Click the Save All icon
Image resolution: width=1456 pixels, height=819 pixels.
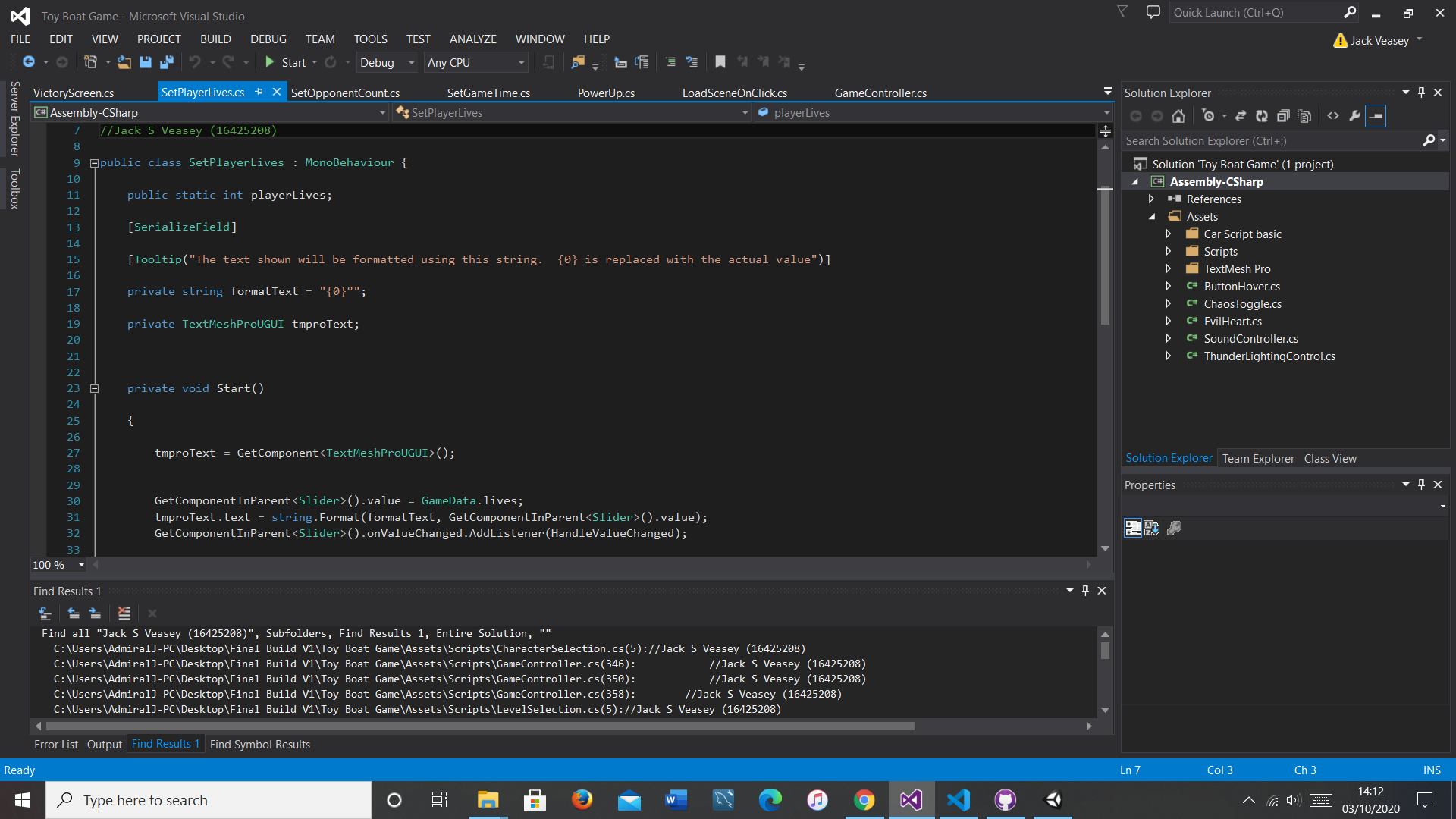pos(167,62)
